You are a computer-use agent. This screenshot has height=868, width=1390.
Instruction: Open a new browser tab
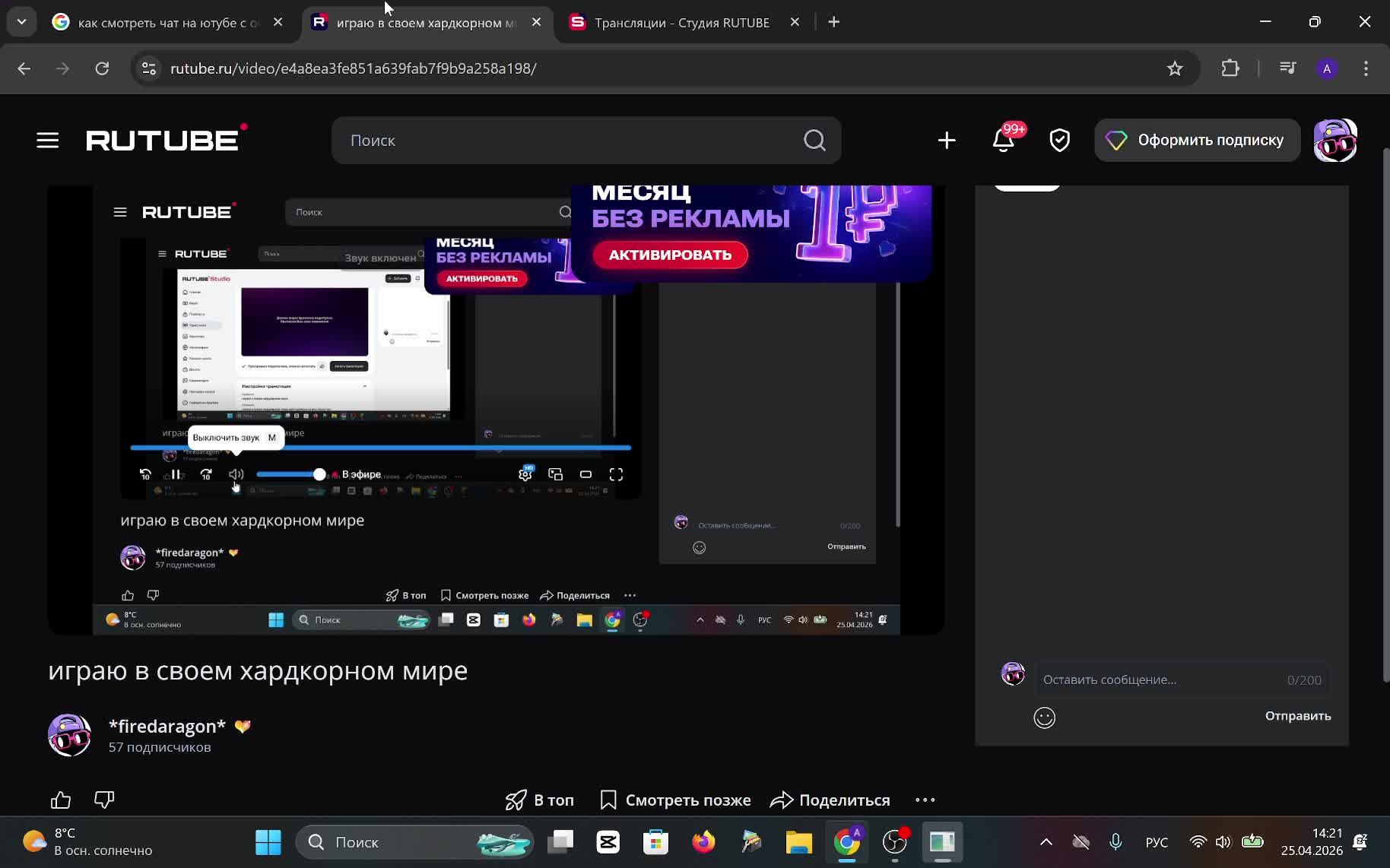pos(834,22)
